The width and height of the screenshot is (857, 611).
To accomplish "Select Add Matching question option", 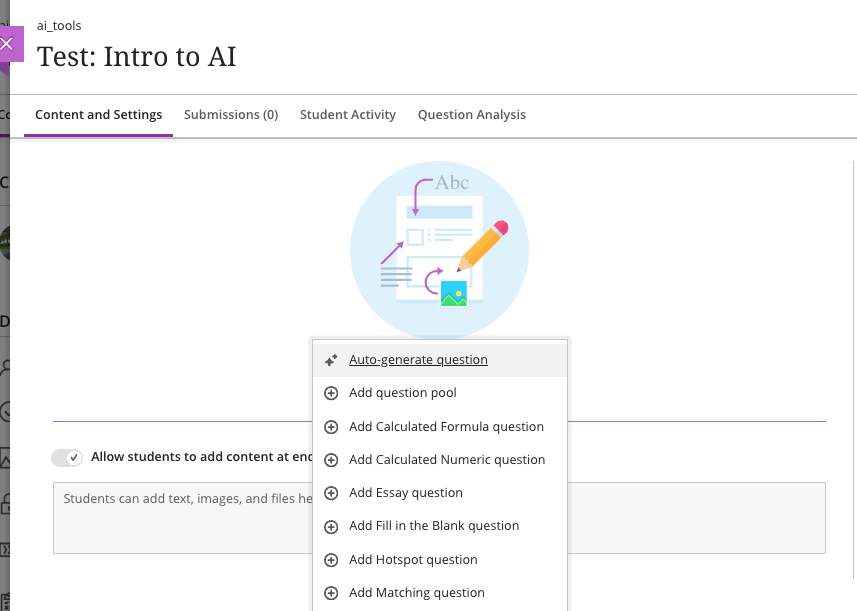I will (417, 593).
